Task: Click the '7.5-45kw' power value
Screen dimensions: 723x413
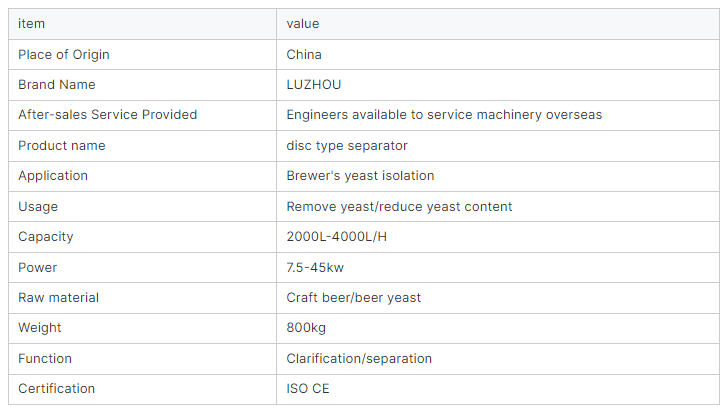Action: tap(315, 268)
